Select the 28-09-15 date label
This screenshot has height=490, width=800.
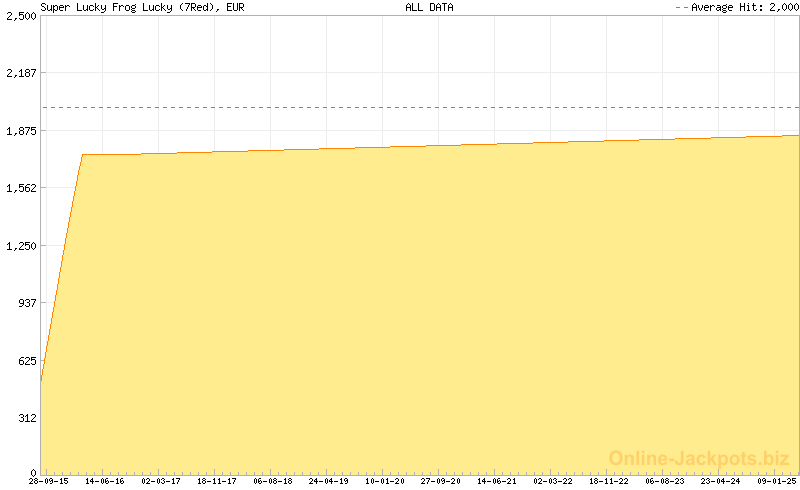[x=48, y=481]
